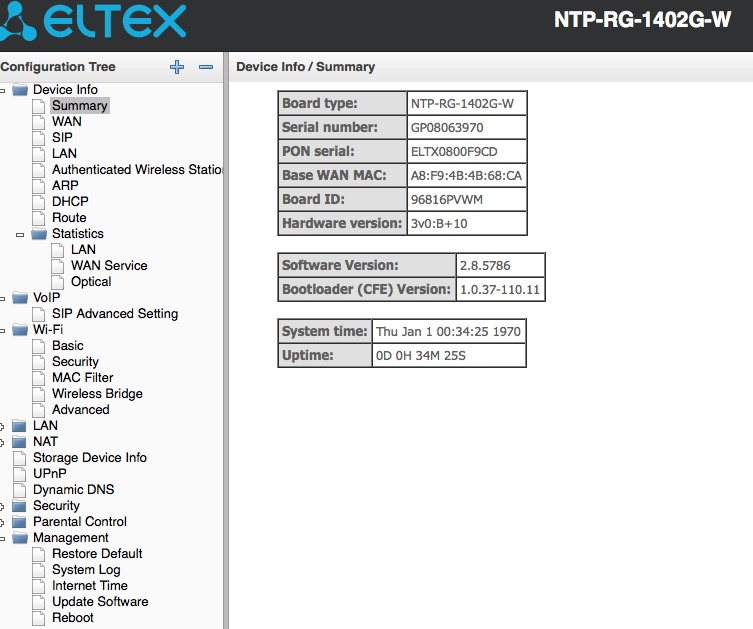753x629 pixels.
Task: Click the Storage Device Info page icon
Action: (x=19, y=458)
